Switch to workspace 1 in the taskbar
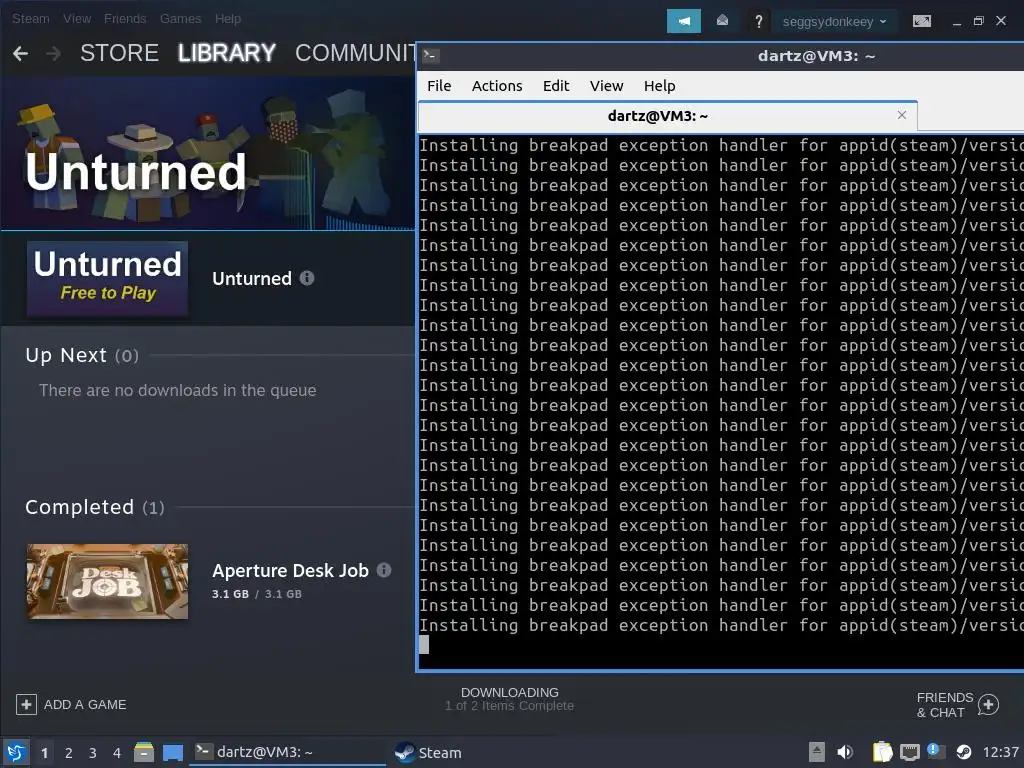 tap(44, 753)
